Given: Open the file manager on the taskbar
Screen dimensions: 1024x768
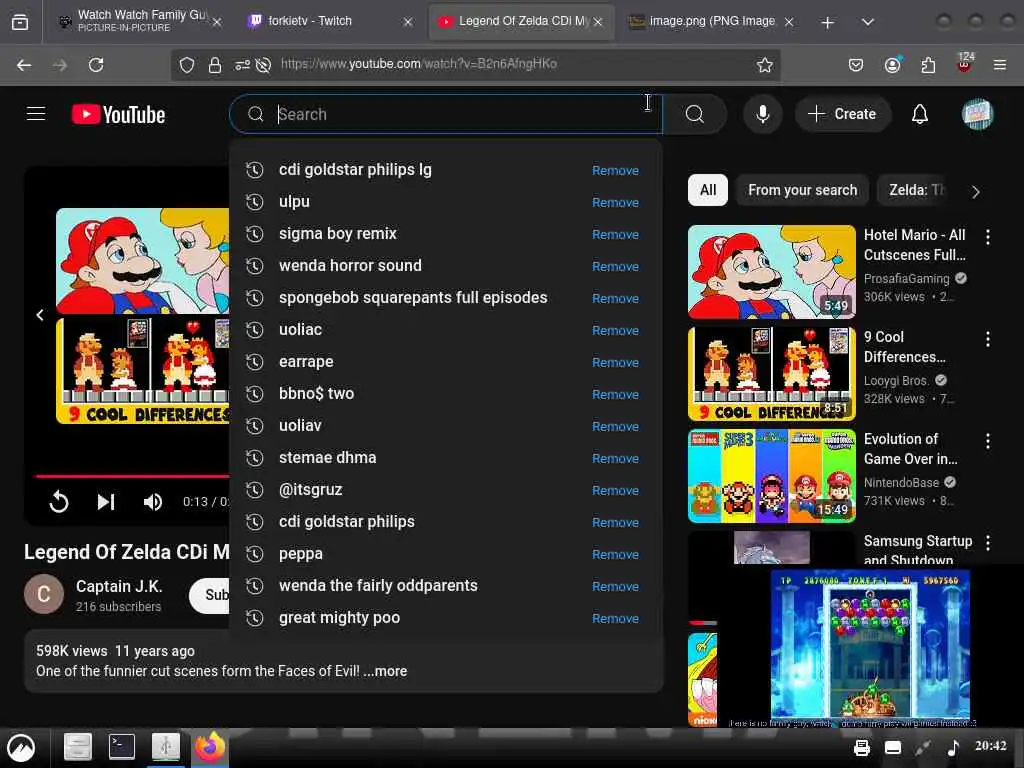Looking at the screenshot, I should 77,746.
